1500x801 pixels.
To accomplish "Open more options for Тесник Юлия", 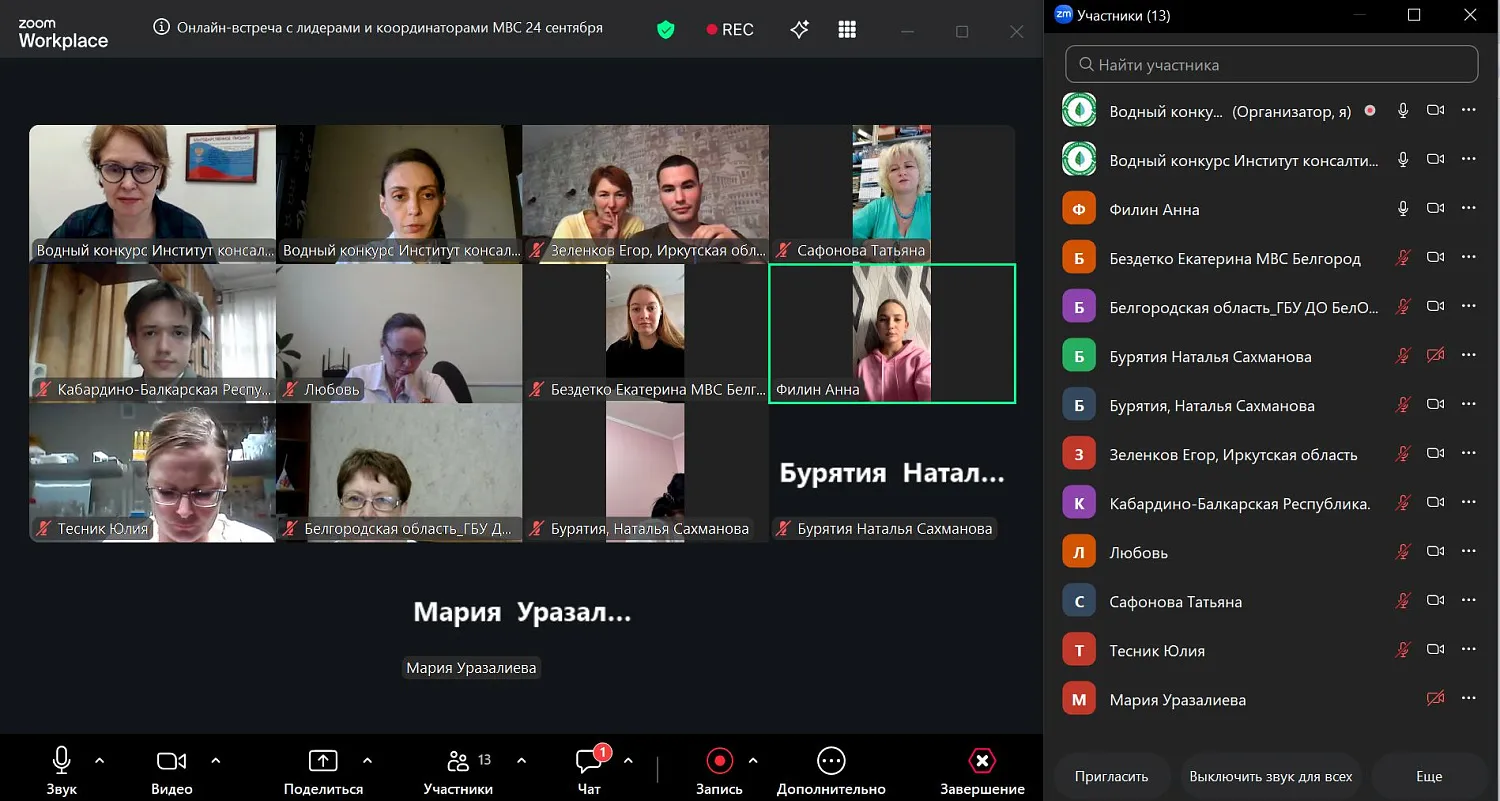I will coord(1468,650).
